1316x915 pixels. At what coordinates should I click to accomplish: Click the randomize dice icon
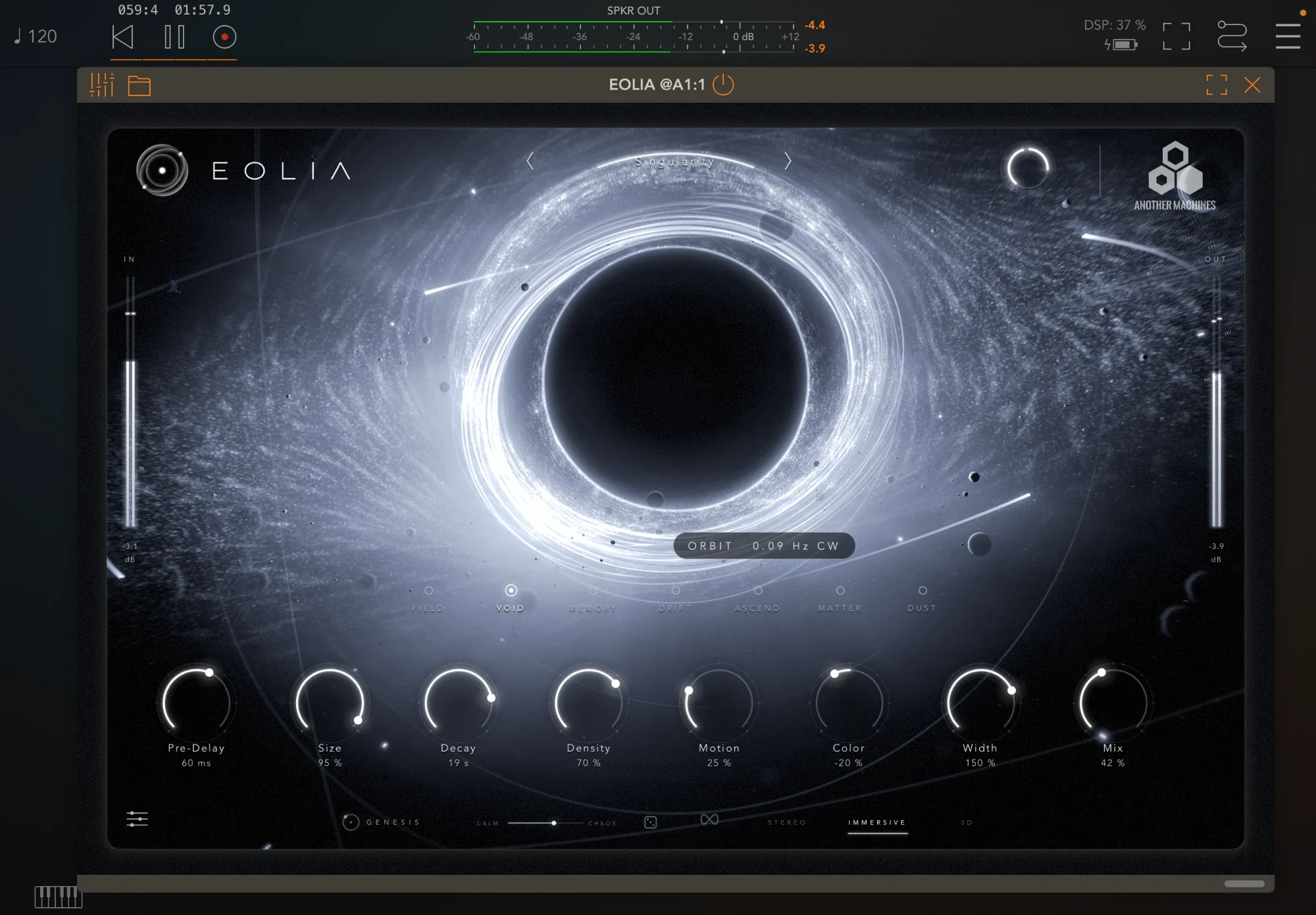pyautogui.click(x=651, y=822)
